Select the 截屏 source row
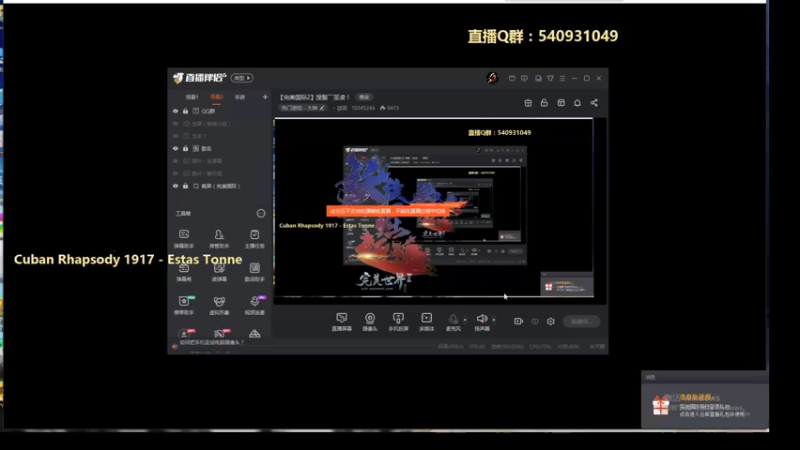 click(x=220, y=186)
